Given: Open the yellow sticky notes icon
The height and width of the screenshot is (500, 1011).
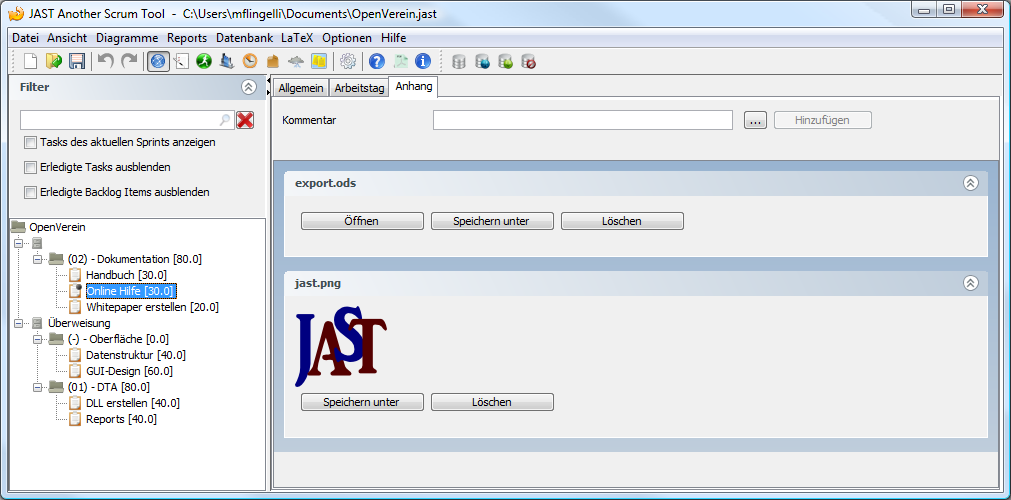Looking at the screenshot, I should point(319,61).
